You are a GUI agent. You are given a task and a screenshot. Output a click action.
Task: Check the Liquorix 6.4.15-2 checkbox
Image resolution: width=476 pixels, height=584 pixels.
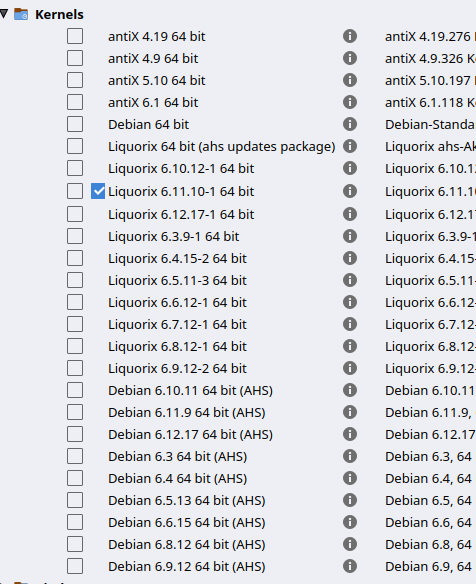[75, 258]
